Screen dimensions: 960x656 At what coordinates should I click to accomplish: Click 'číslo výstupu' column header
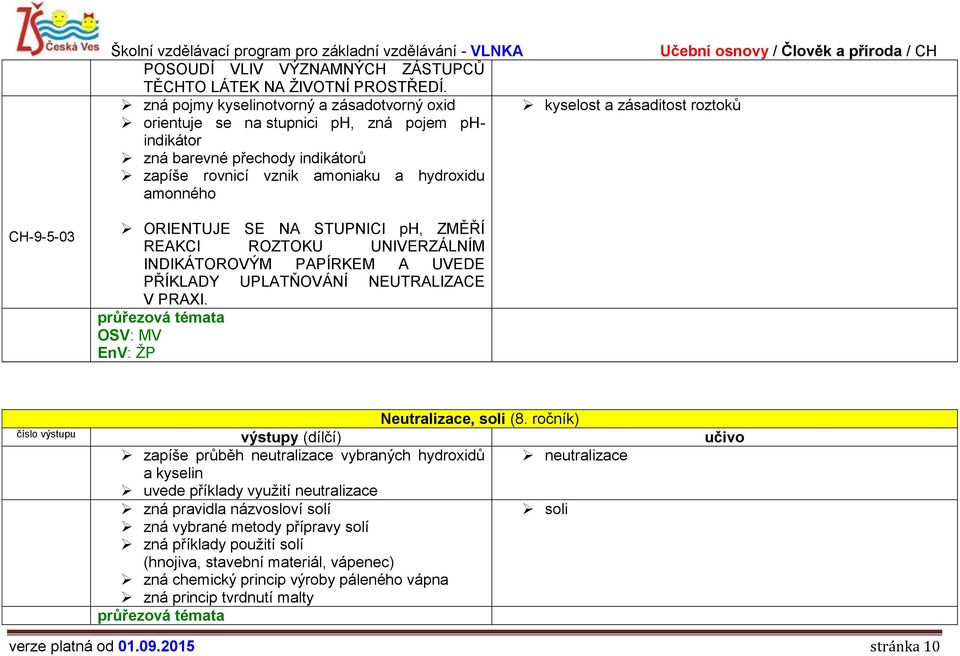pos(46,434)
